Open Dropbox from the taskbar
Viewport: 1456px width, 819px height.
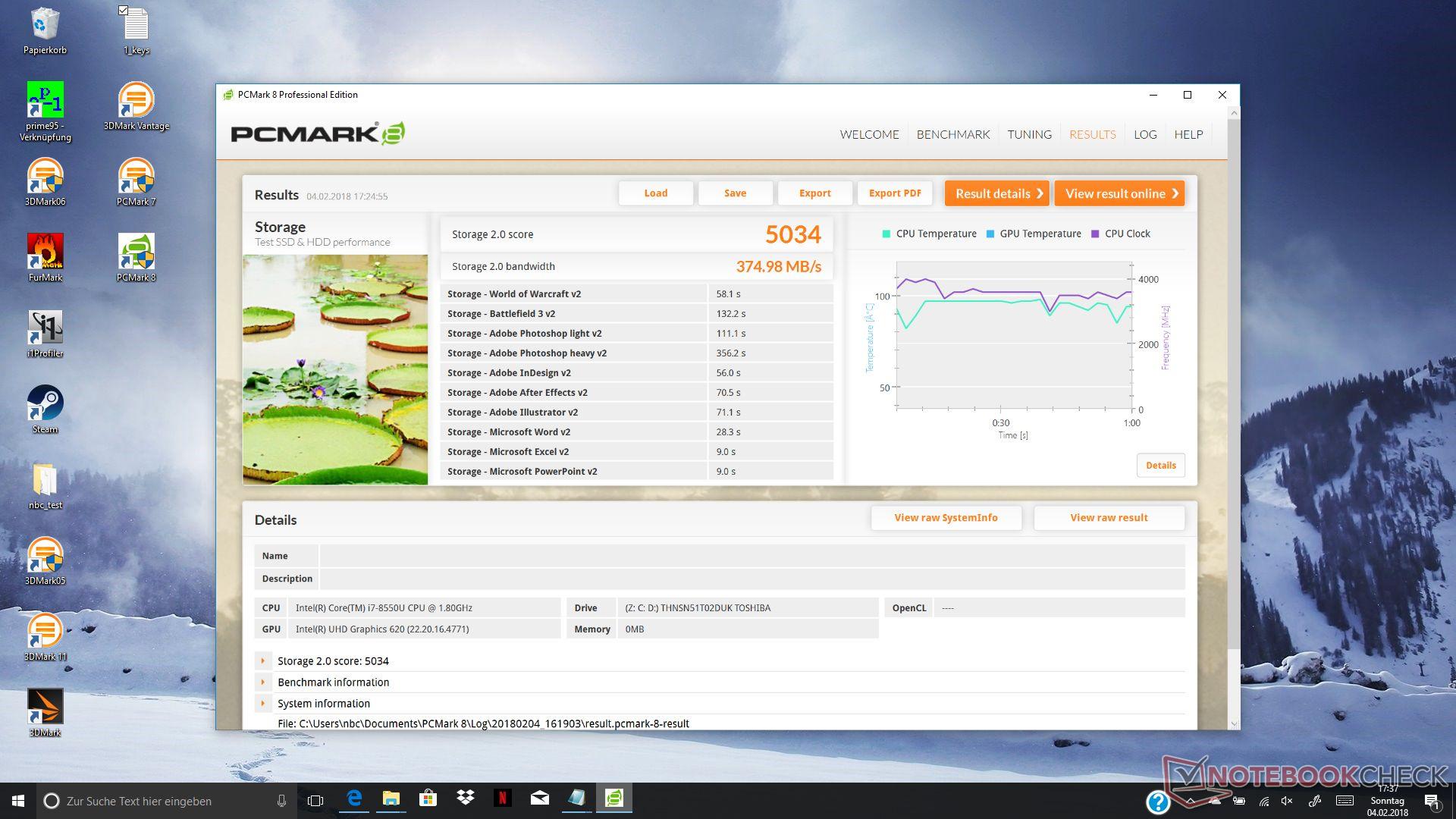465,799
